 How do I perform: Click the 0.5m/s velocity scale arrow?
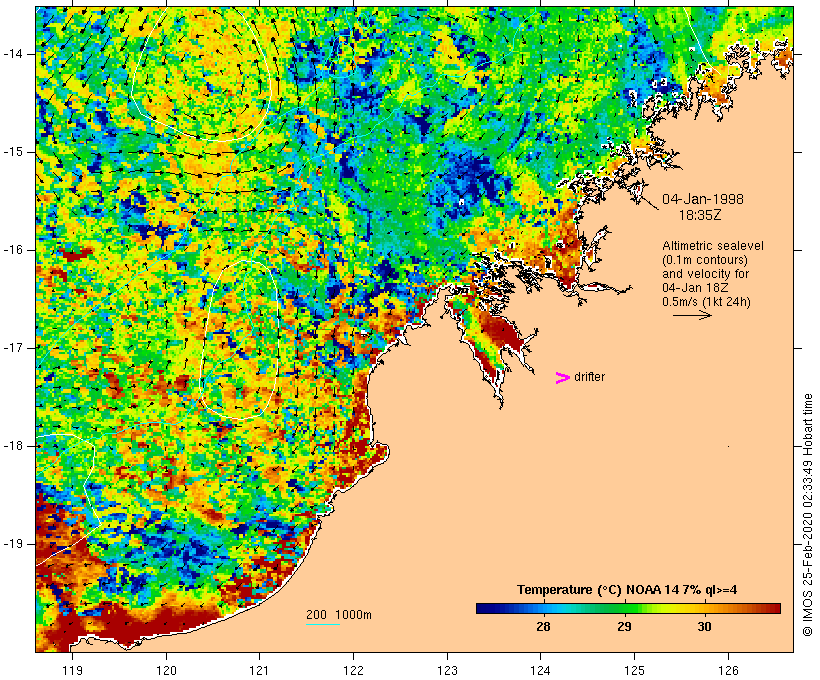point(691,315)
